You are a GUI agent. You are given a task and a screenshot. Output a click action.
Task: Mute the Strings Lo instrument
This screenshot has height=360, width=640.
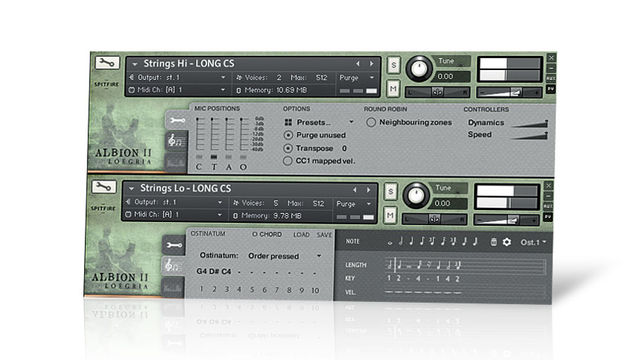(x=390, y=215)
